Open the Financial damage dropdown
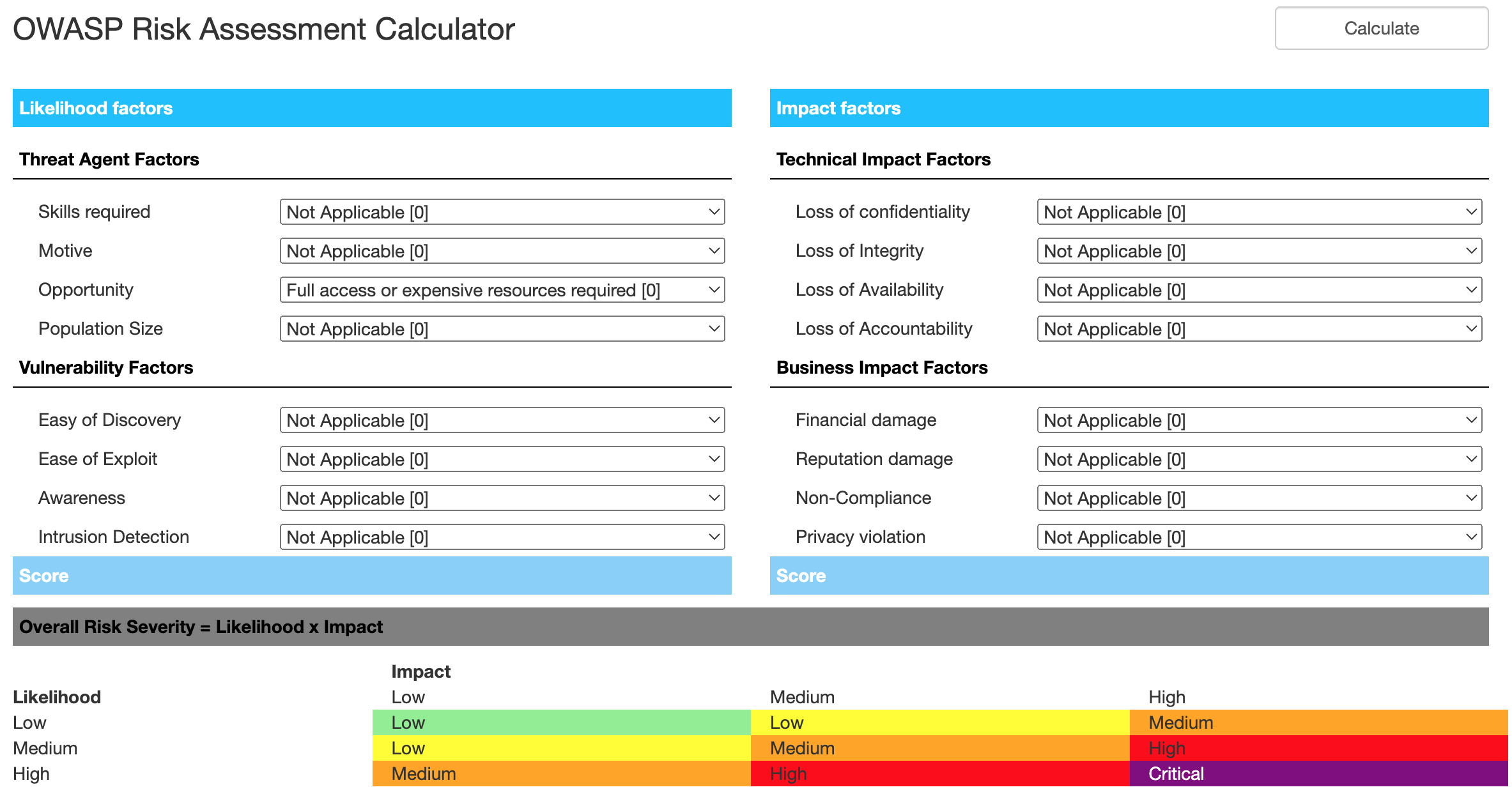Screen dimensions: 1512x801 click(x=1260, y=420)
